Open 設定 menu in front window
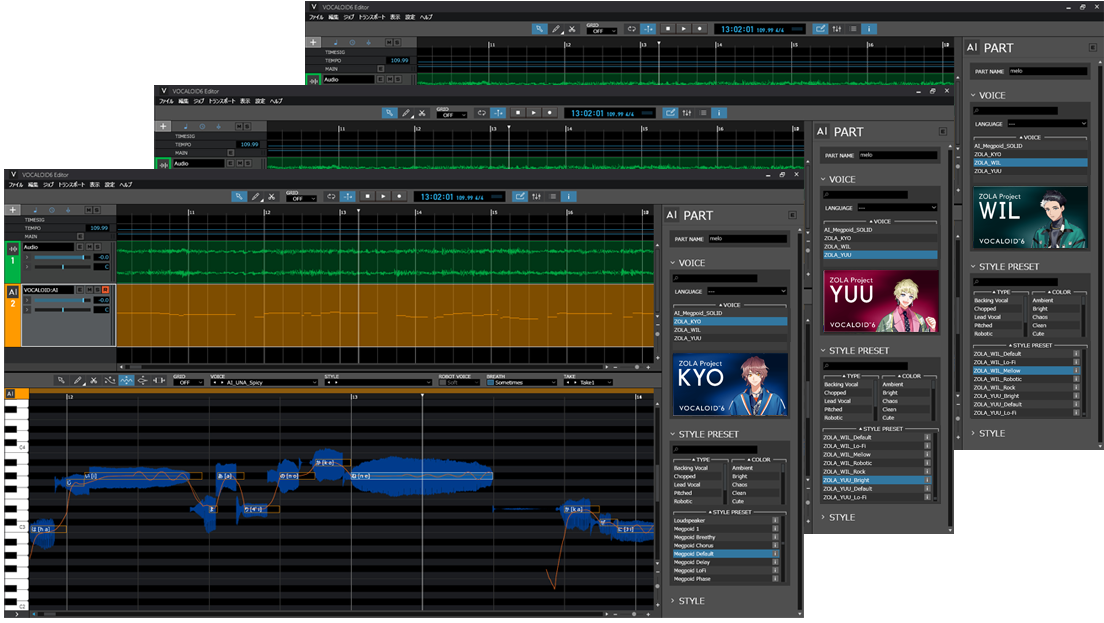The width and height of the screenshot is (1104, 623). pyautogui.click(x=110, y=184)
